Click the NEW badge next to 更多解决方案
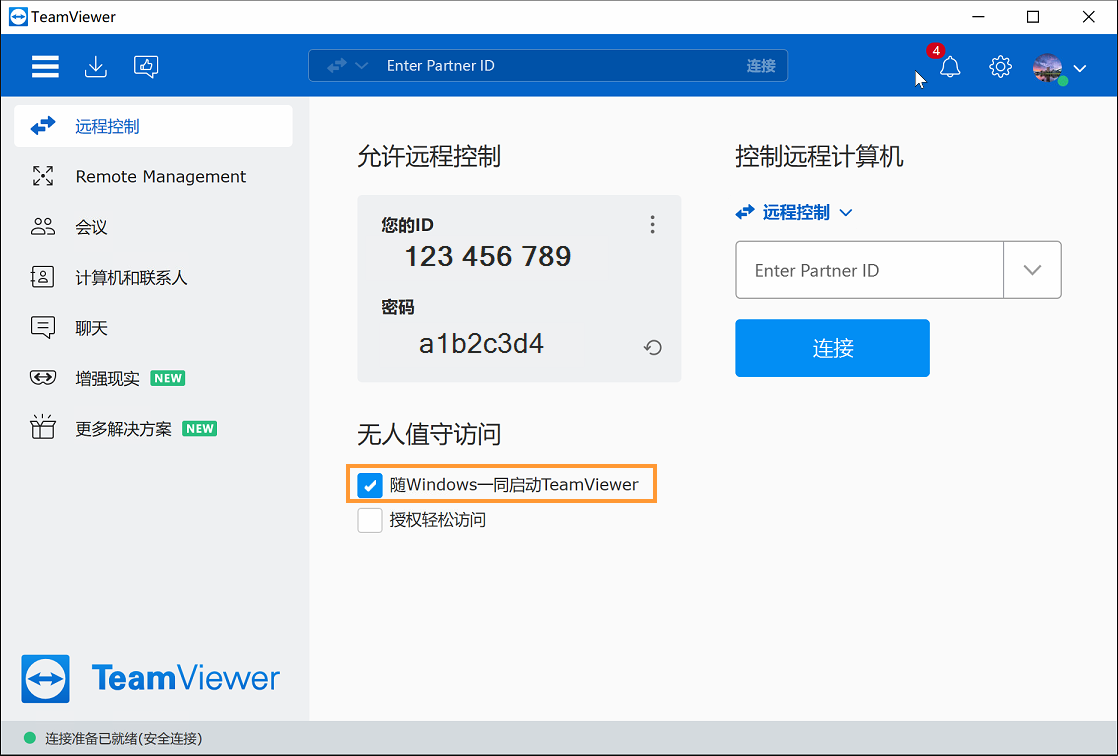This screenshot has height=756, width=1118. [x=200, y=429]
